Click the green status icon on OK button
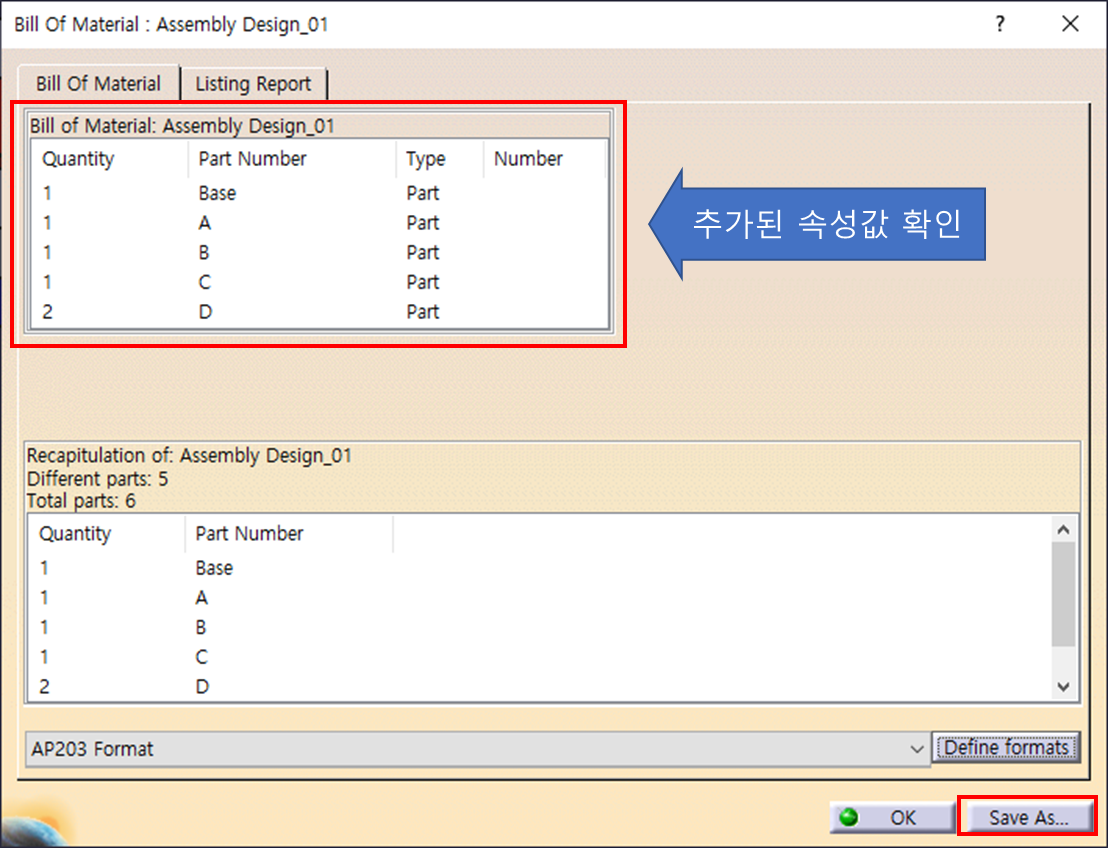The width and height of the screenshot is (1108, 848). pyautogui.click(x=849, y=817)
